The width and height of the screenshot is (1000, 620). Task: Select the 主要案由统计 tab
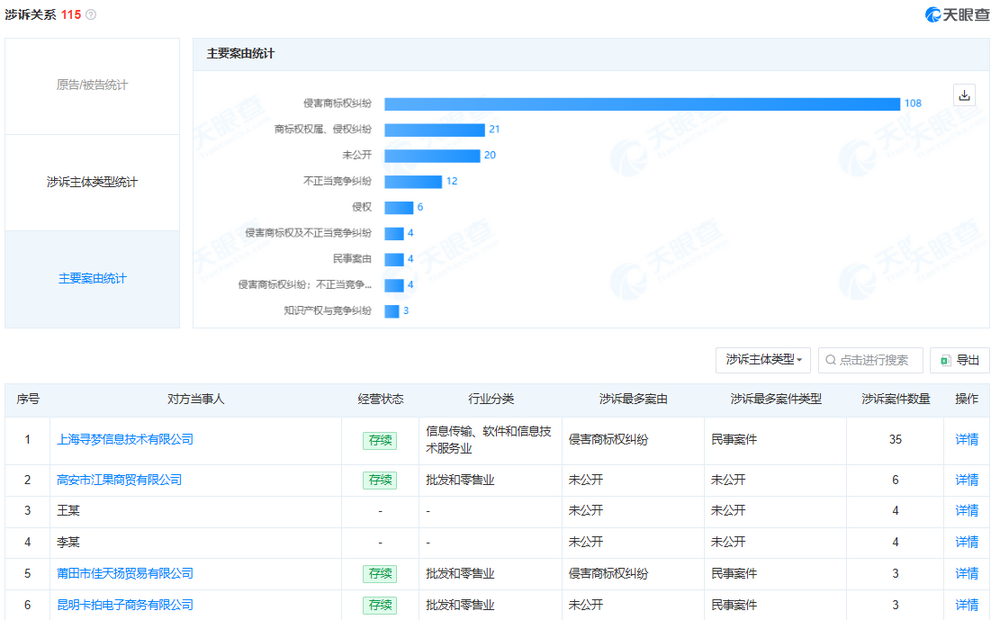(x=92, y=279)
